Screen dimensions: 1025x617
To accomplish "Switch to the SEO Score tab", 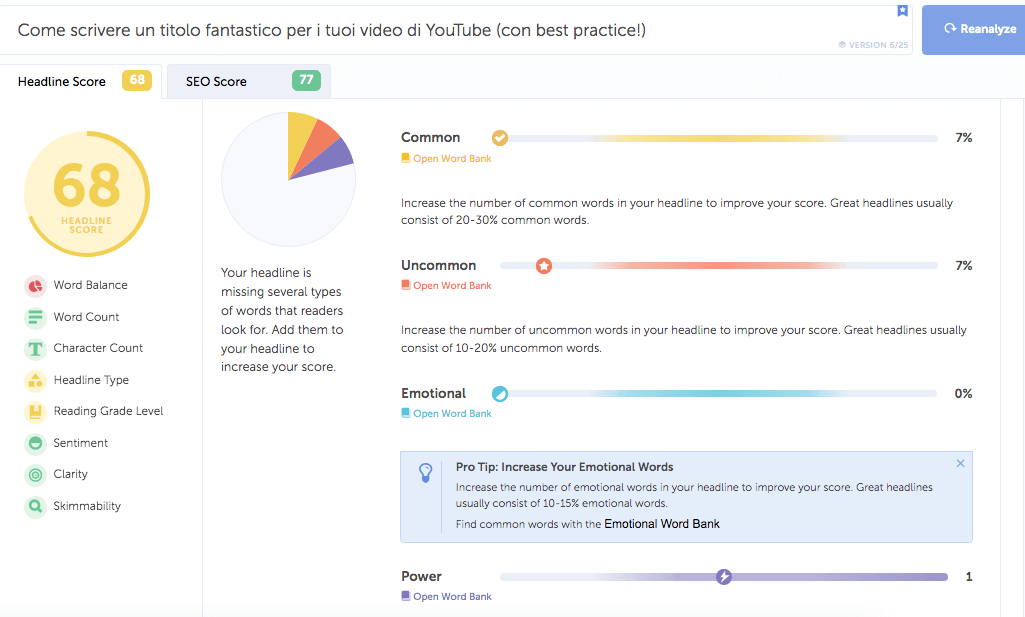I will pyautogui.click(x=248, y=81).
